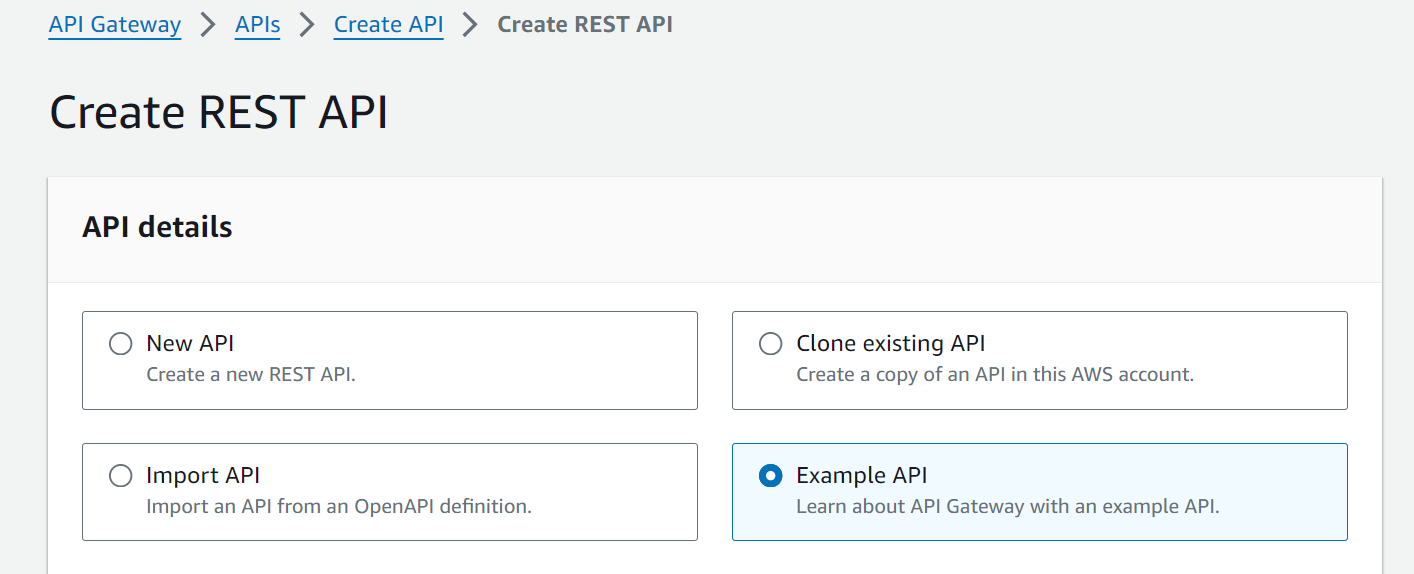Return to the Create API breadcrumb page
Viewport: 1414px width, 574px height.
(x=389, y=24)
